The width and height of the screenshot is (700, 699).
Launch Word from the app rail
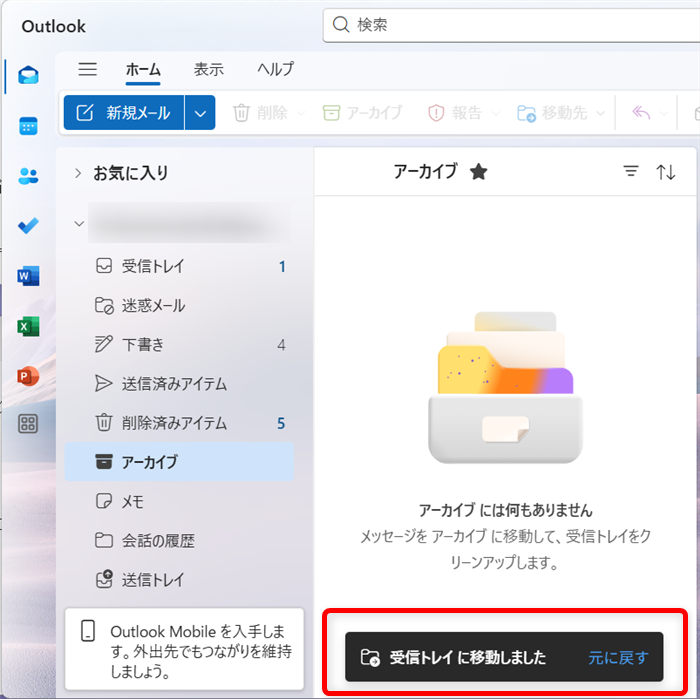click(28, 276)
